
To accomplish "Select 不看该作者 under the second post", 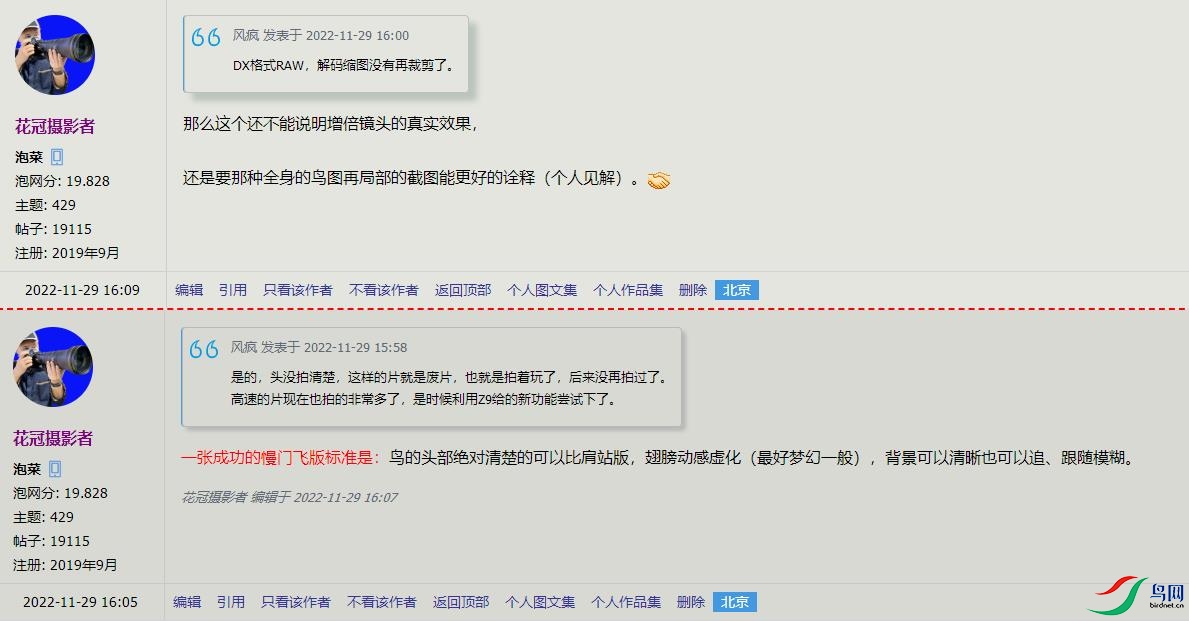I will coord(381,602).
